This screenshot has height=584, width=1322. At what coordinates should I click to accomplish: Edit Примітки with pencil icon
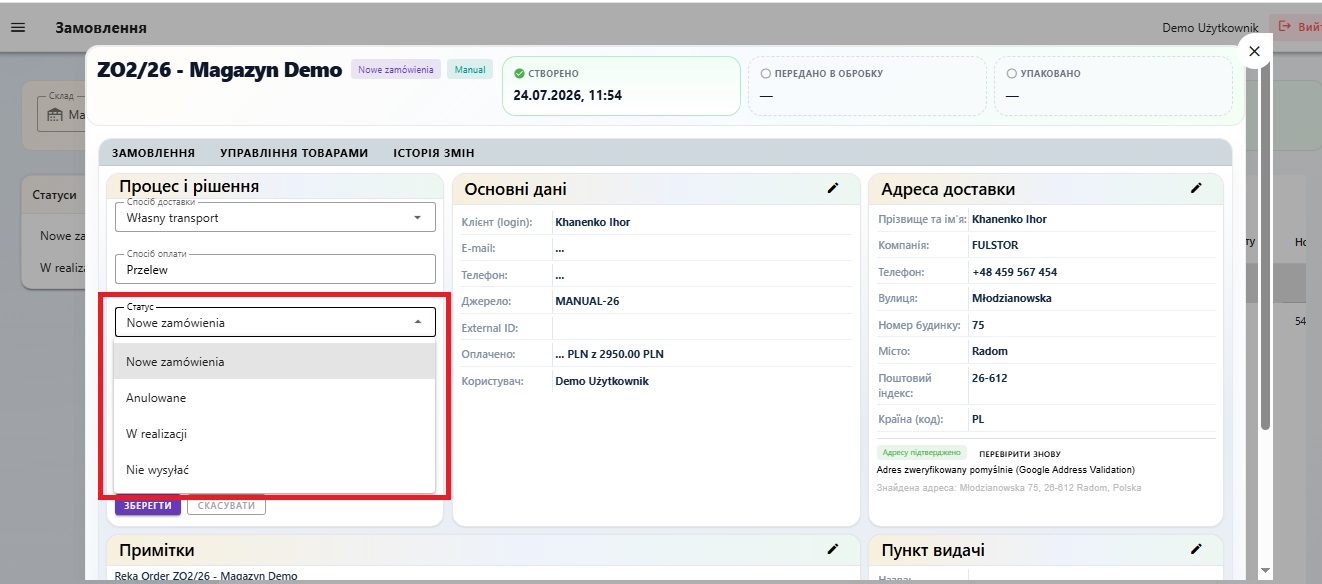click(833, 549)
